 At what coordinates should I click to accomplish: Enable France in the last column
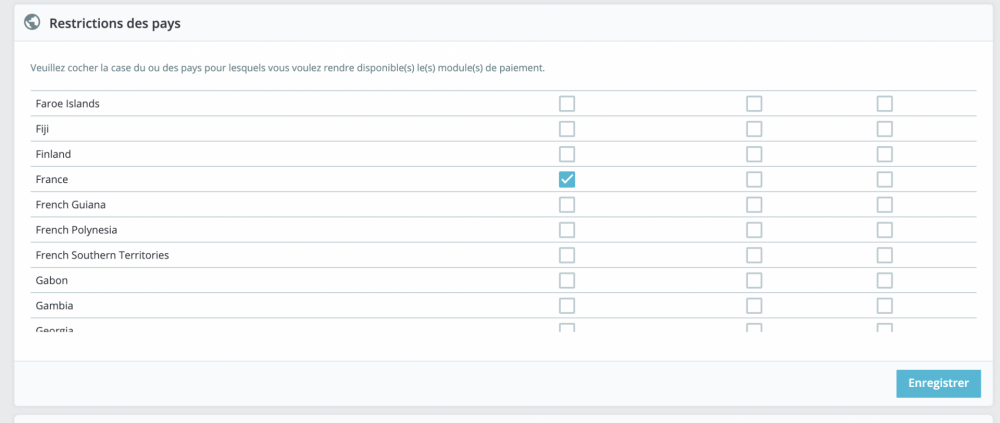(x=884, y=179)
